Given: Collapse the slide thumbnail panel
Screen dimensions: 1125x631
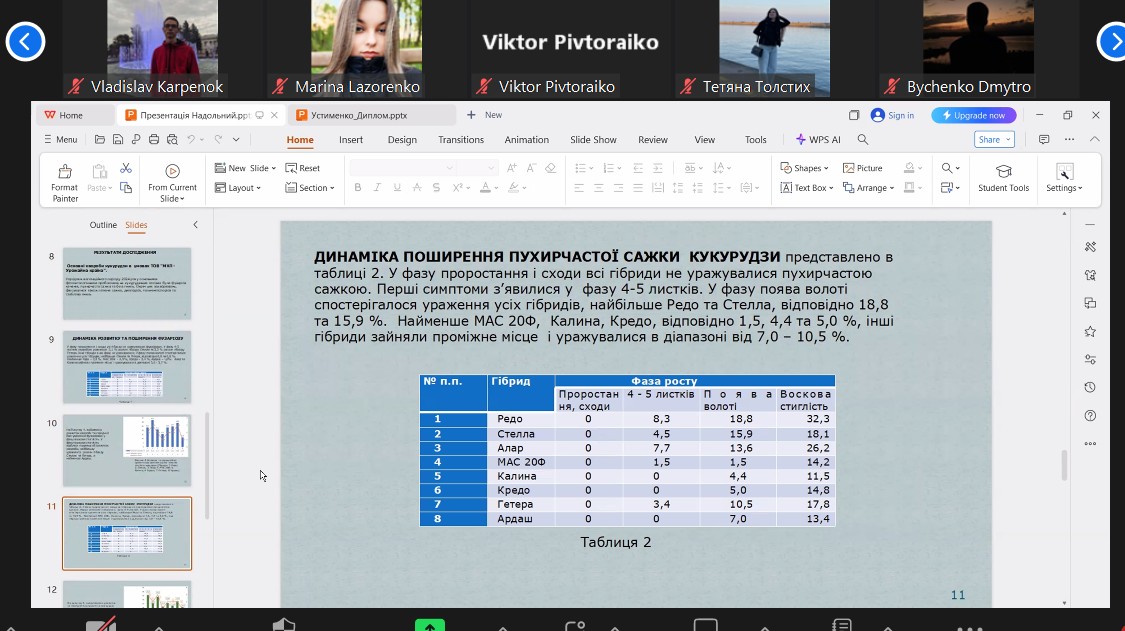Looking at the screenshot, I should click(195, 225).
